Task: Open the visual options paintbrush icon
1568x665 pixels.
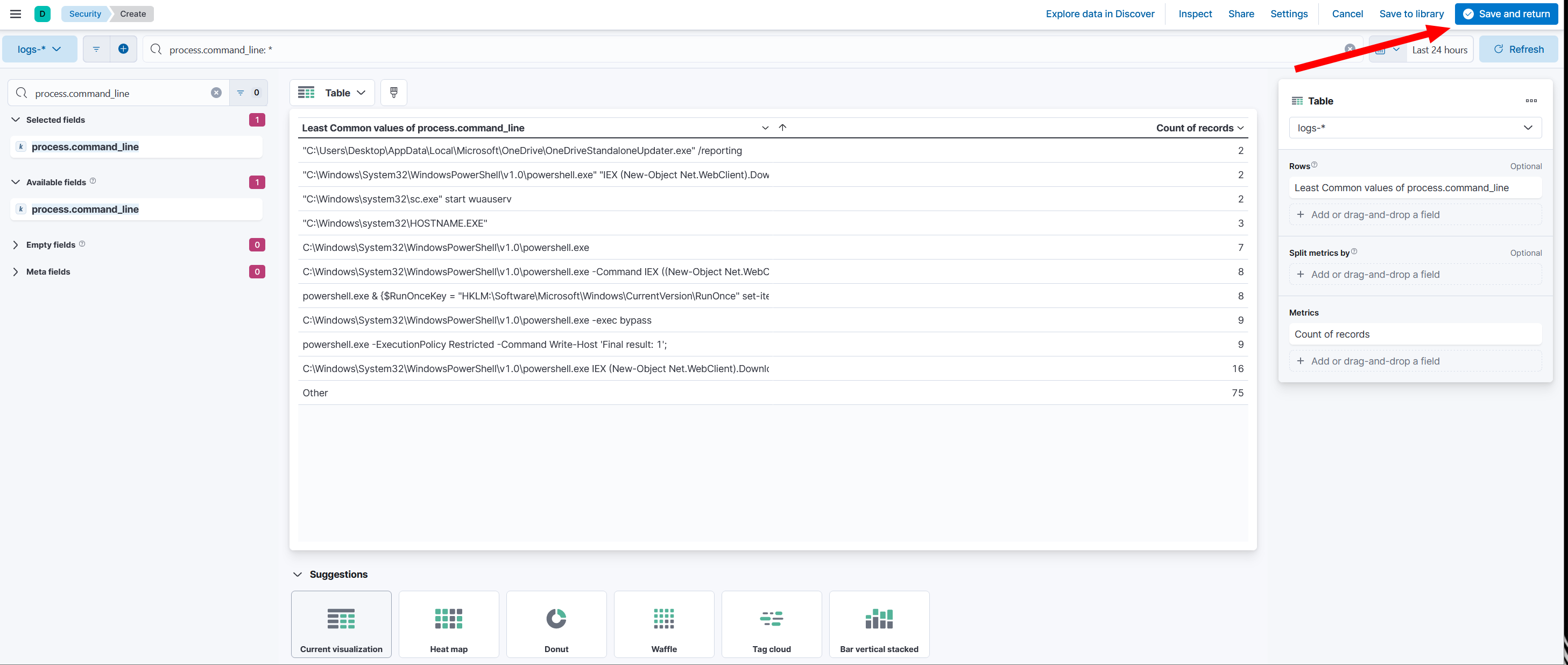Action: point(394,93)
